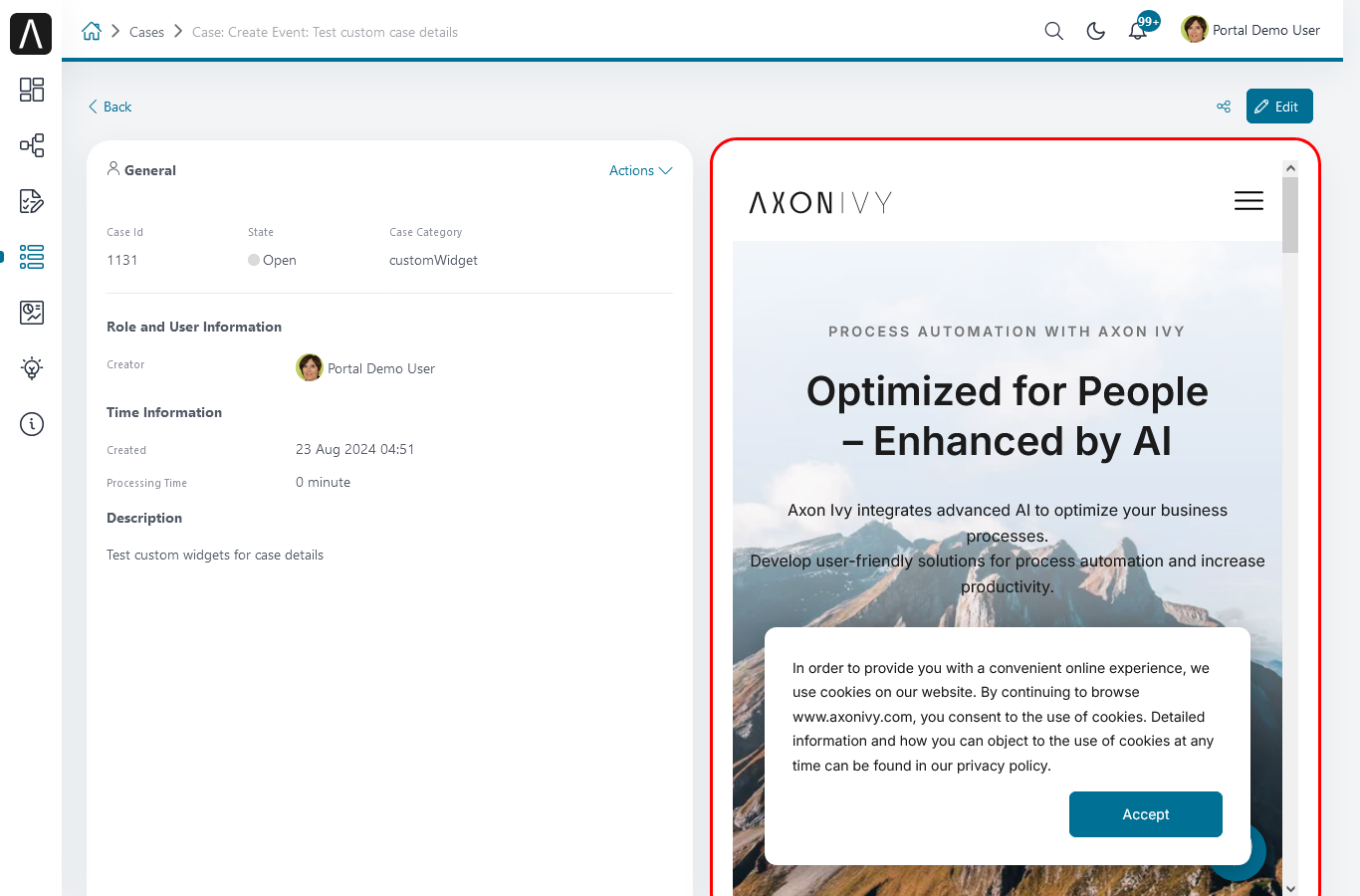Screen dimensions: 1360x896
Task: Click case id value 1131
Action: (122, 260)
